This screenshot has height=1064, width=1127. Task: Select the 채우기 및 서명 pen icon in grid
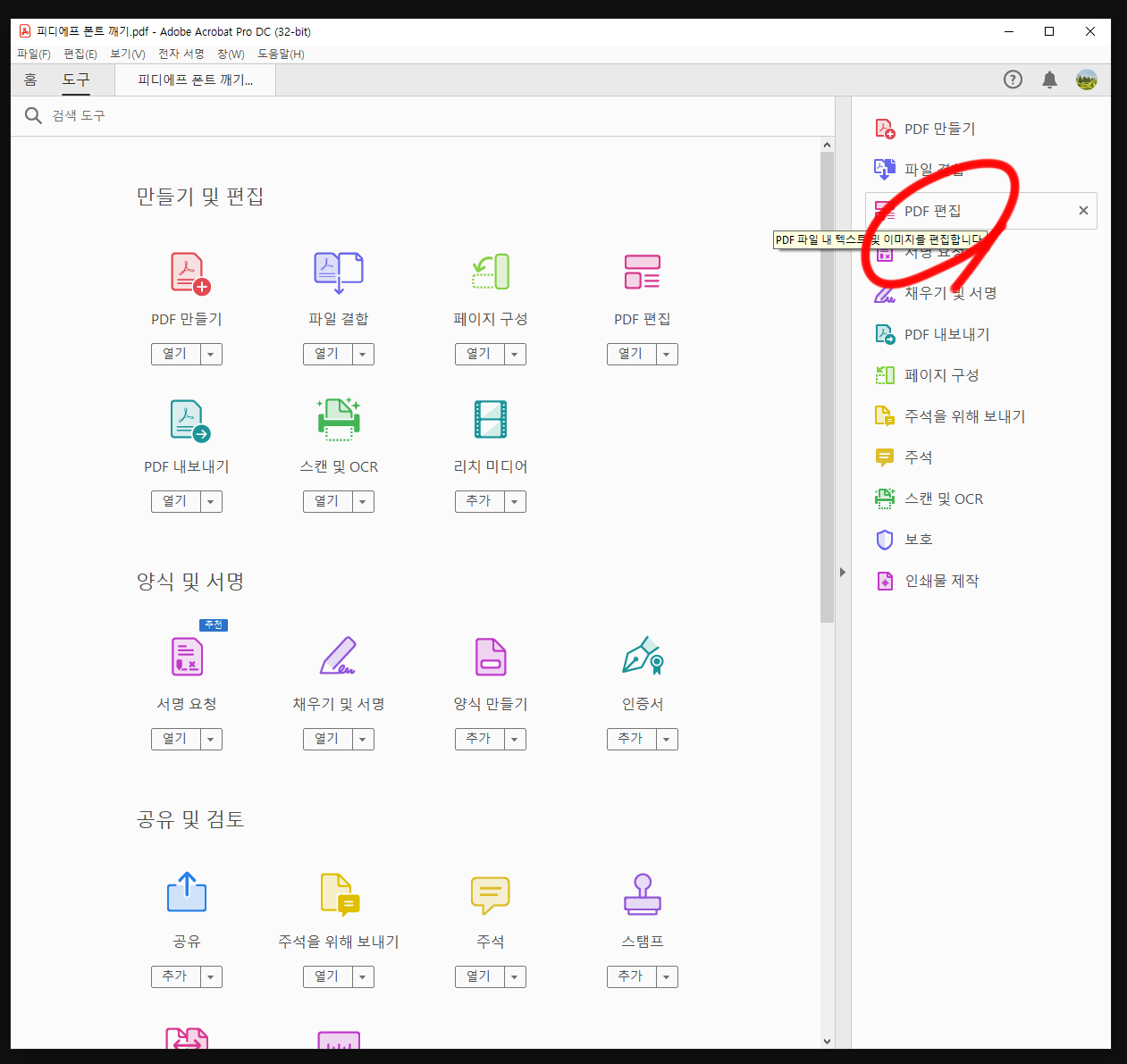[339, 656]
